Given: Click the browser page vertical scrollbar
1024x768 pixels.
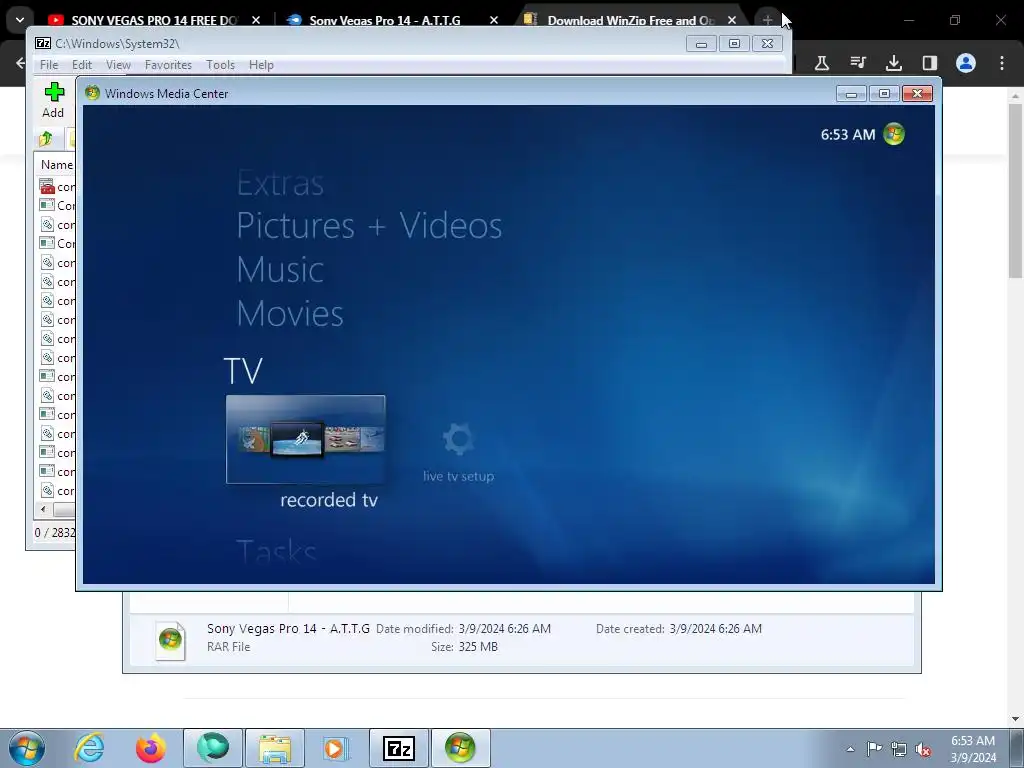Looking at the screenshot, I should pyautogui.click(x=1015, y=189).
